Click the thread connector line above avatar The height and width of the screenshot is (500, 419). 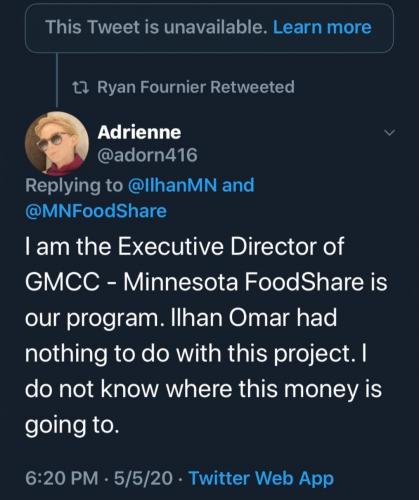pyautogui.click(x=57, y=80)
